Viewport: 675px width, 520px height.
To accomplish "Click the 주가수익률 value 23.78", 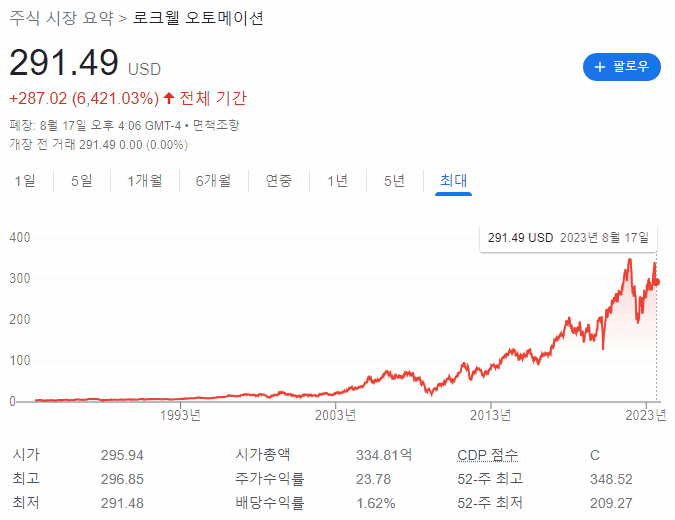I will coord(373,479).
